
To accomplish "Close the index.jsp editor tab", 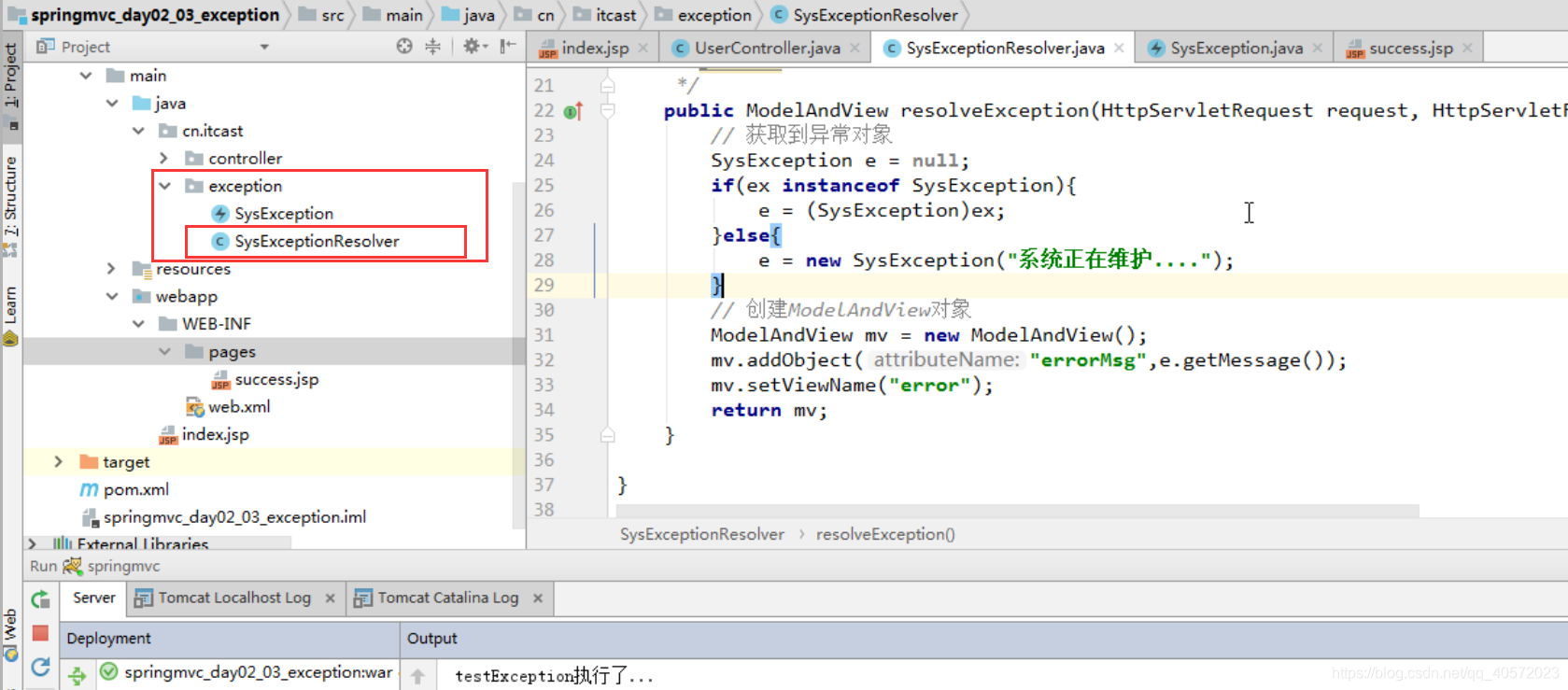I will [x=643, y=48].
